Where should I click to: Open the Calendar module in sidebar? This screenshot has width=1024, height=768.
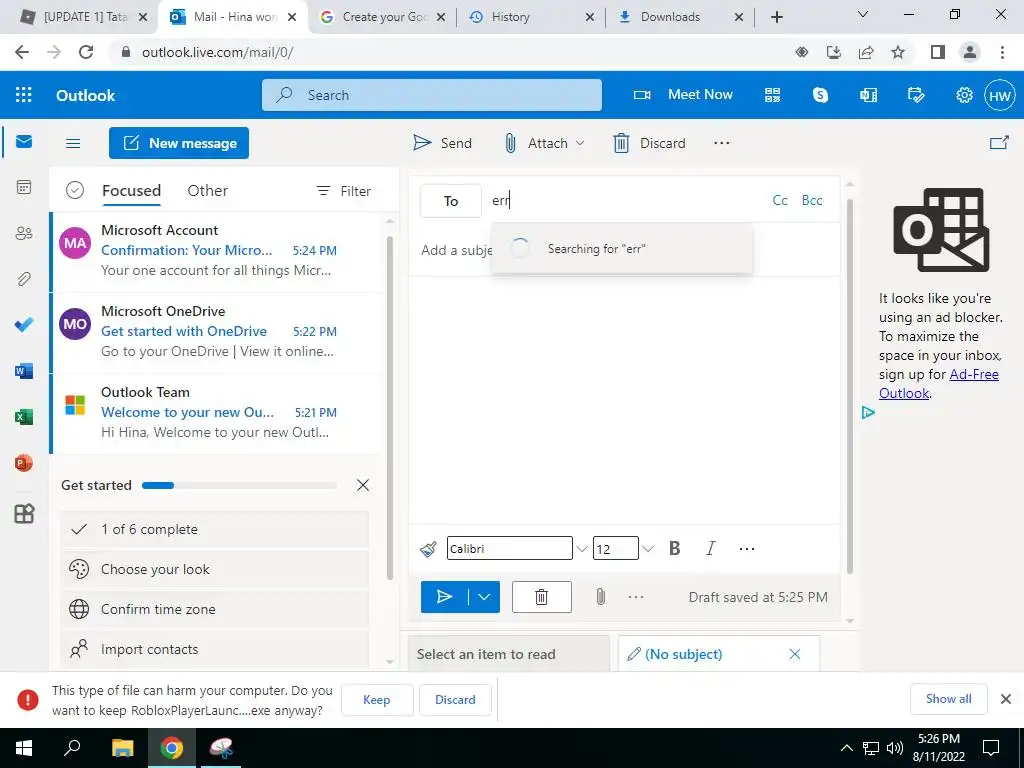tap(24, 187)
